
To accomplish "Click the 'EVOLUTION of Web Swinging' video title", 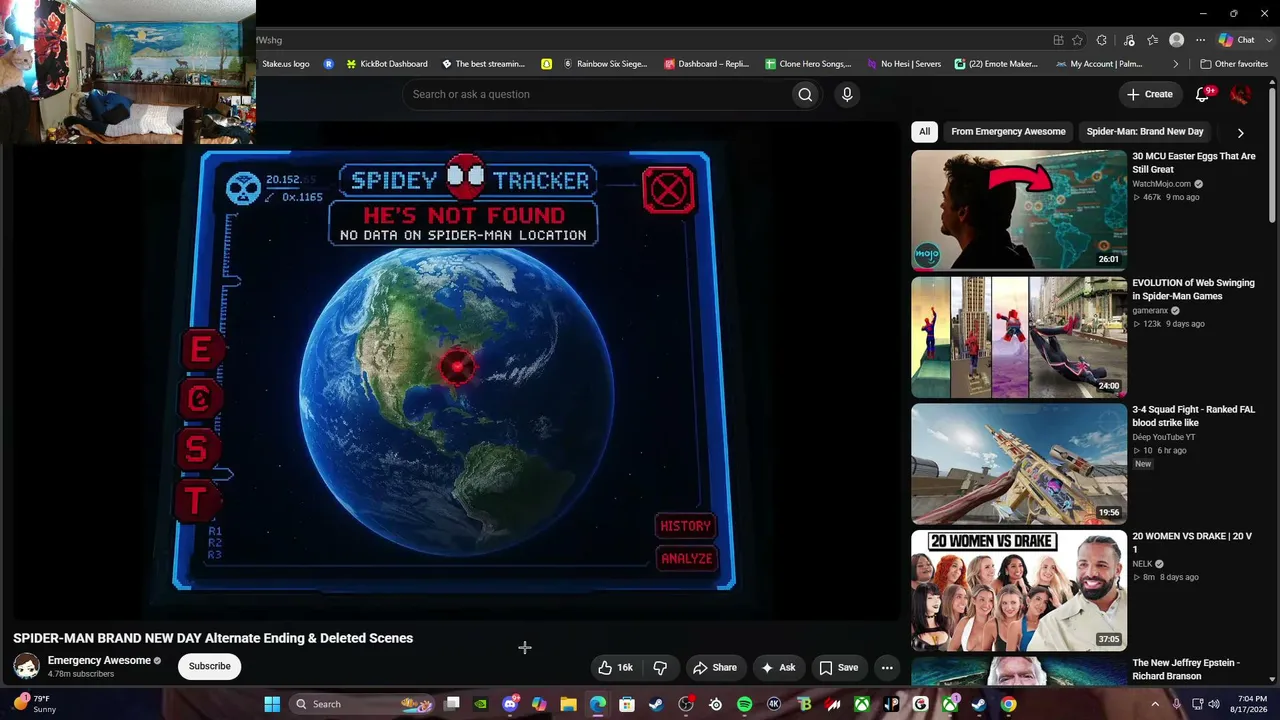I will (1193, 289).
